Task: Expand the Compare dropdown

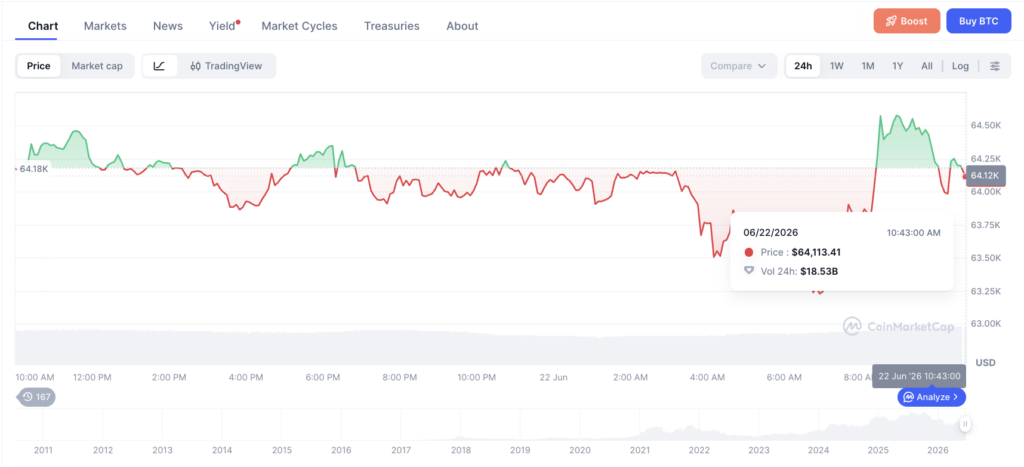Action: (x=739, y=66)
